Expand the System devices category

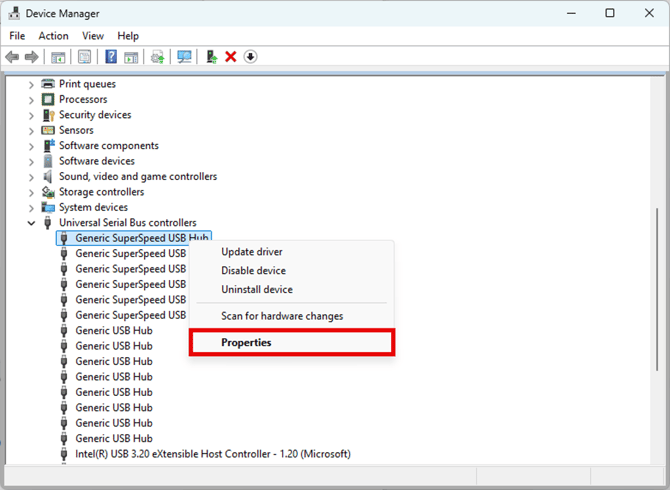point(31,208)
